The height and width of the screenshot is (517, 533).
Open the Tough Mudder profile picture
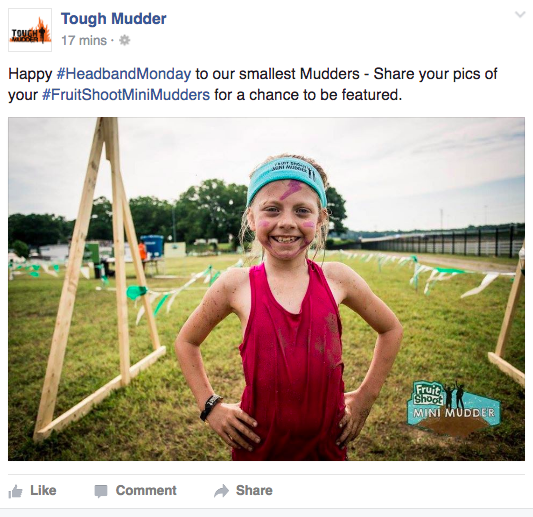(30, 30)
